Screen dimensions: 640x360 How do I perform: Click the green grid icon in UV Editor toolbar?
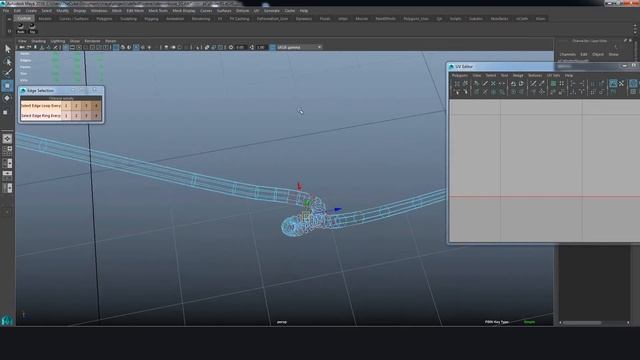pos(553,83)
